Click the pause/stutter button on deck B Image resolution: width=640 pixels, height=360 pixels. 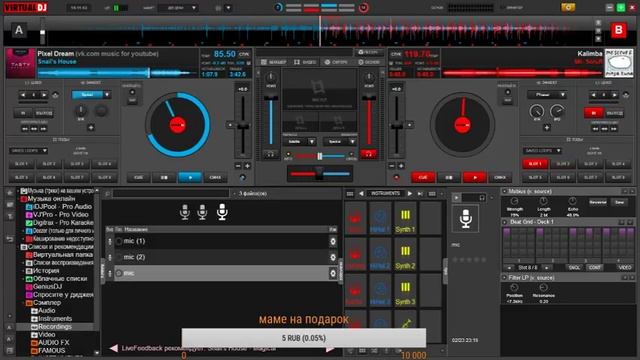[x=449, y=178]
